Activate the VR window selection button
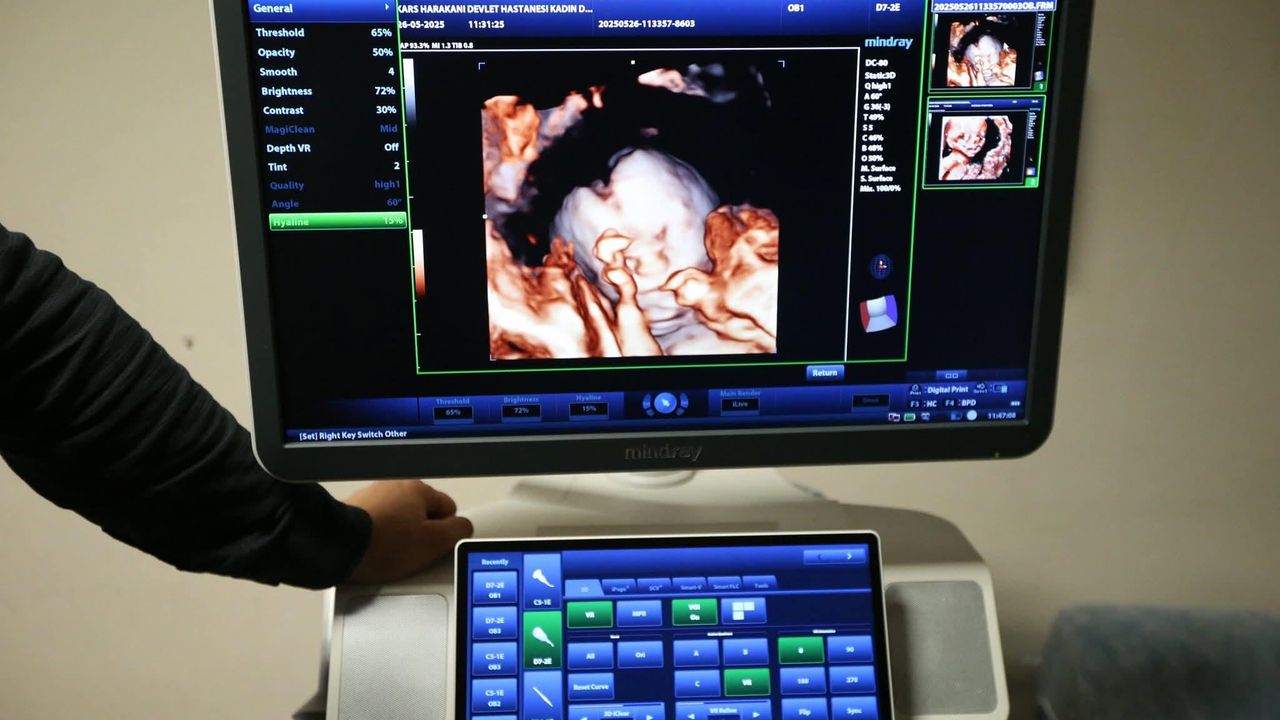 click(x=747, y=682)
